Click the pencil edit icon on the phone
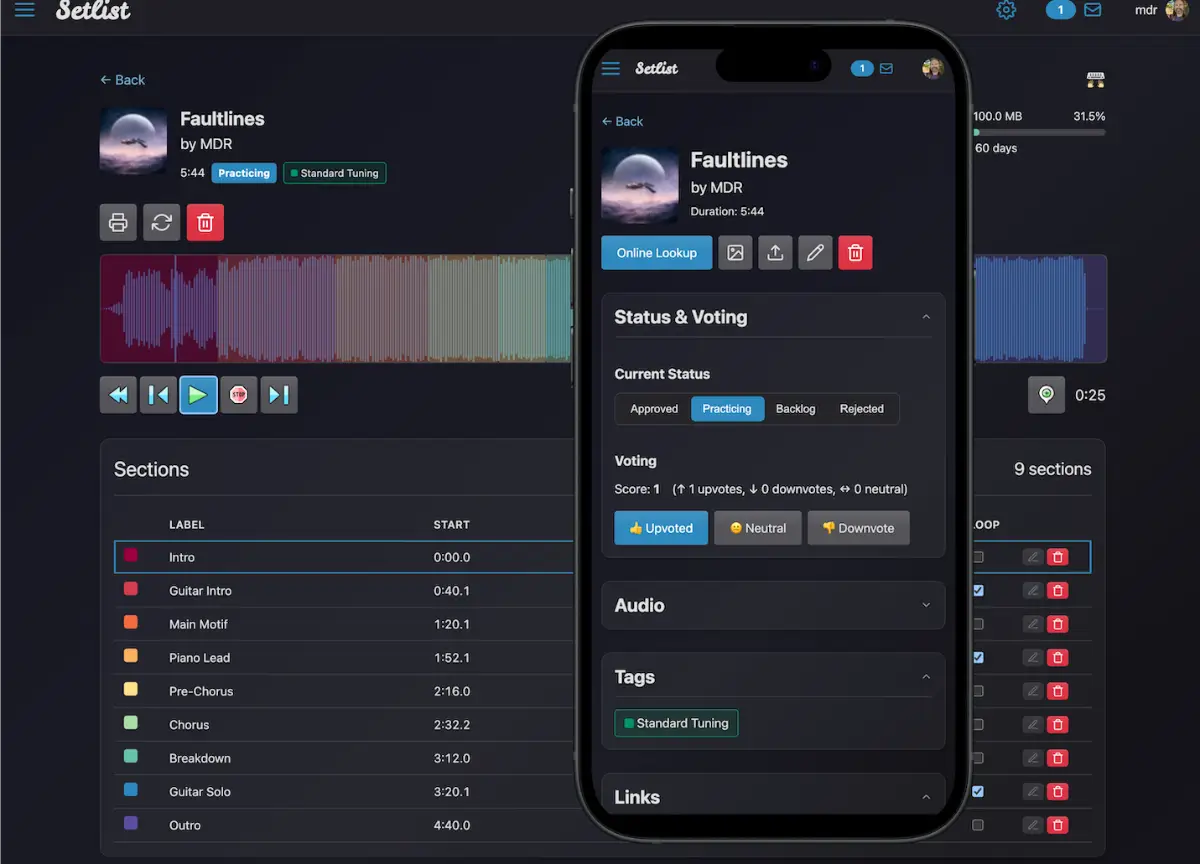Image resolution: width=1200 pixels, height=864 pixels. point(815,253)
